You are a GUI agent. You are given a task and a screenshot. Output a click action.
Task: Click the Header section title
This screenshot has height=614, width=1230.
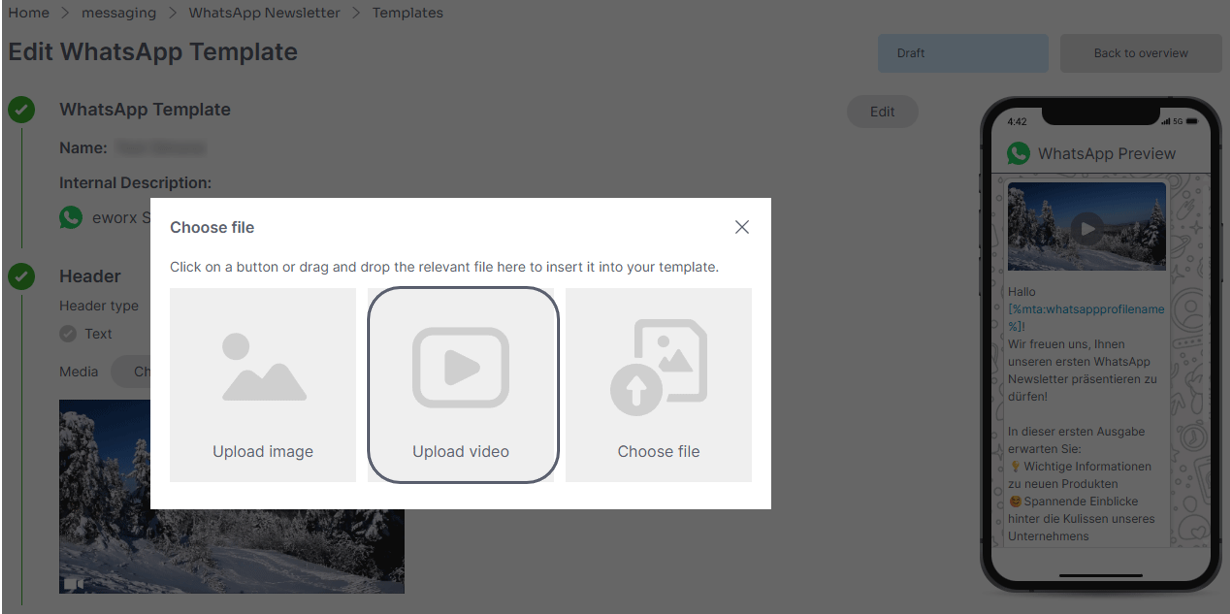90,276
